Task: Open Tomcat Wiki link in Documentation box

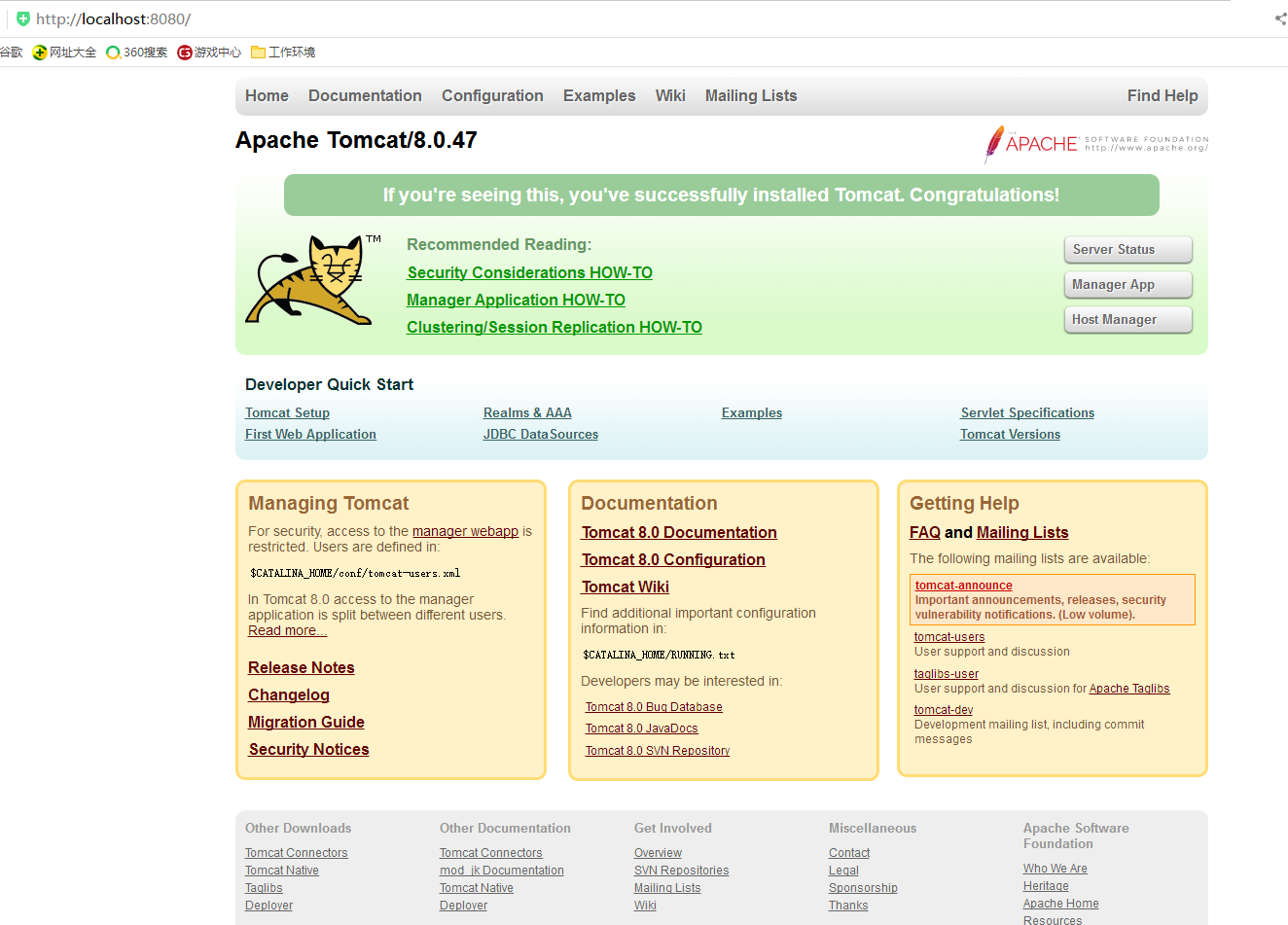Action: click(626, 587)
